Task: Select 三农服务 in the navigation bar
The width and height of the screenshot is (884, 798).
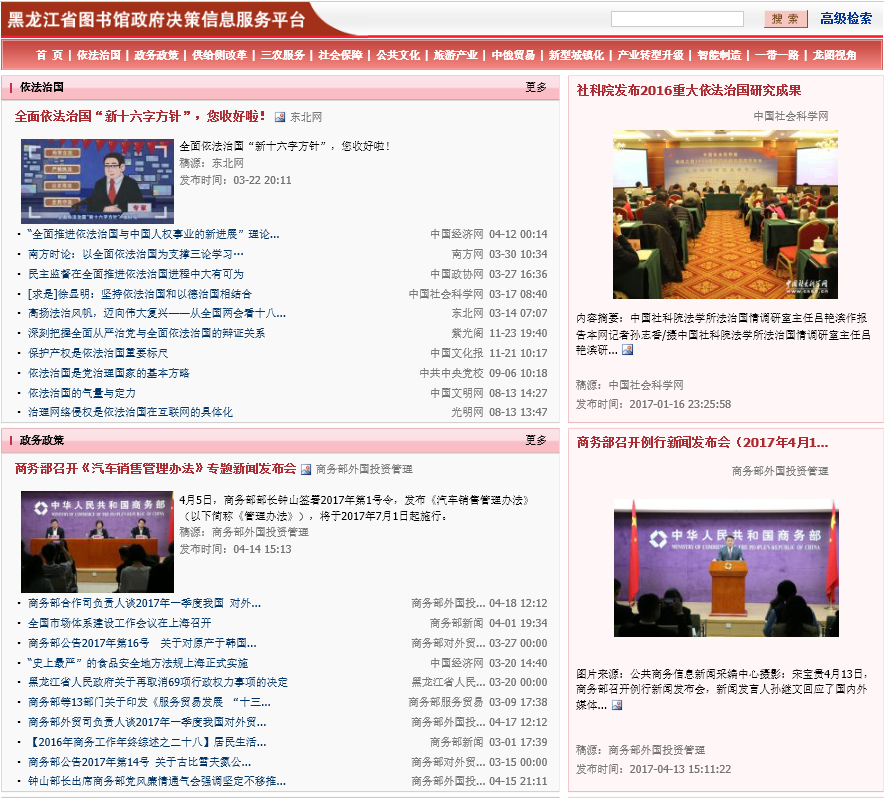Action: pos(282,55)
